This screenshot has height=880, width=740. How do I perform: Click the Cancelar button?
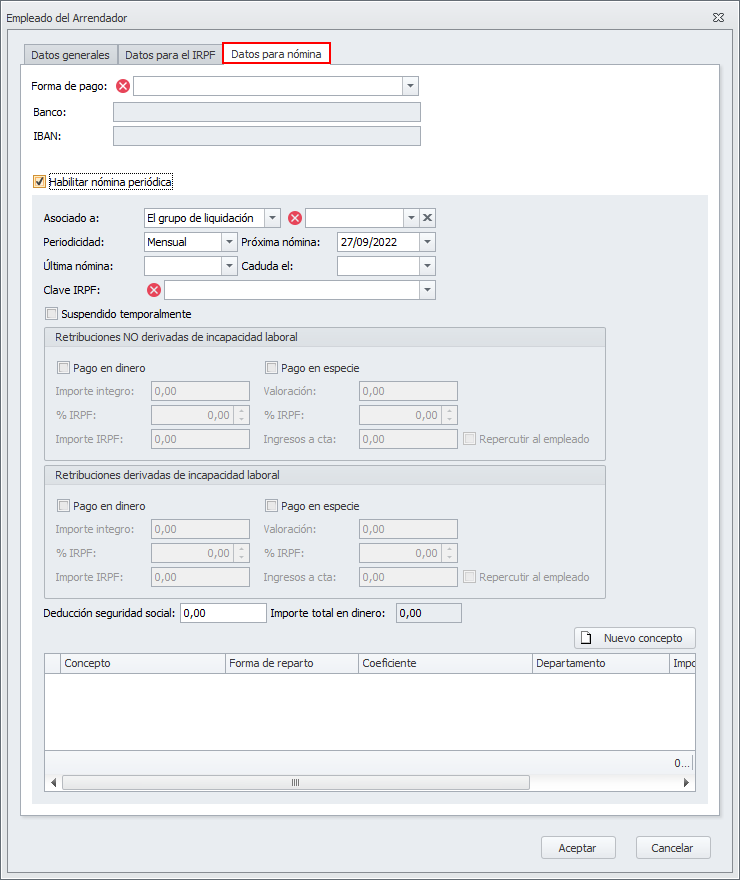(x=672, y=847)
